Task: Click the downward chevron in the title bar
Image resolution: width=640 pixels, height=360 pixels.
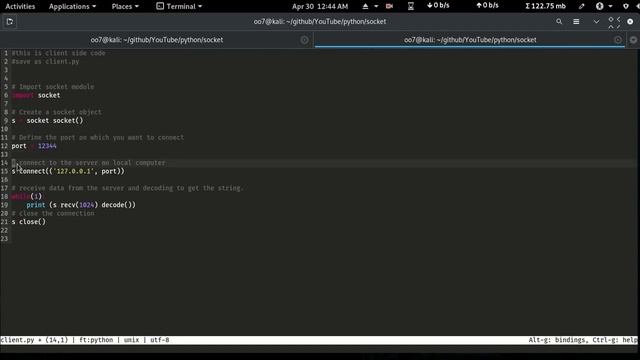Action: (596, 22)
